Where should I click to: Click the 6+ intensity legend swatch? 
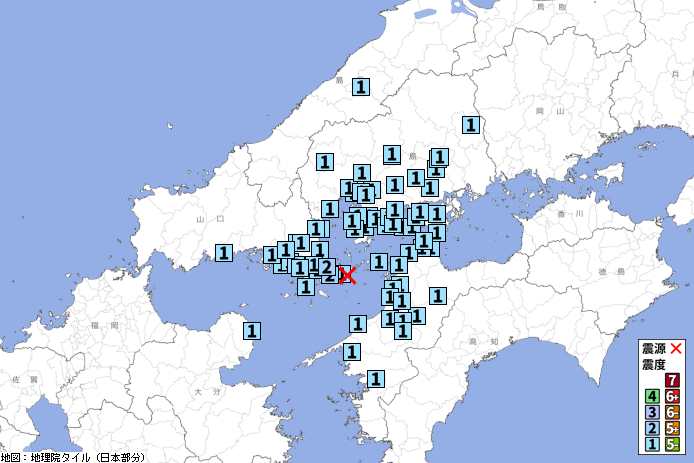[x=672, y=396]
